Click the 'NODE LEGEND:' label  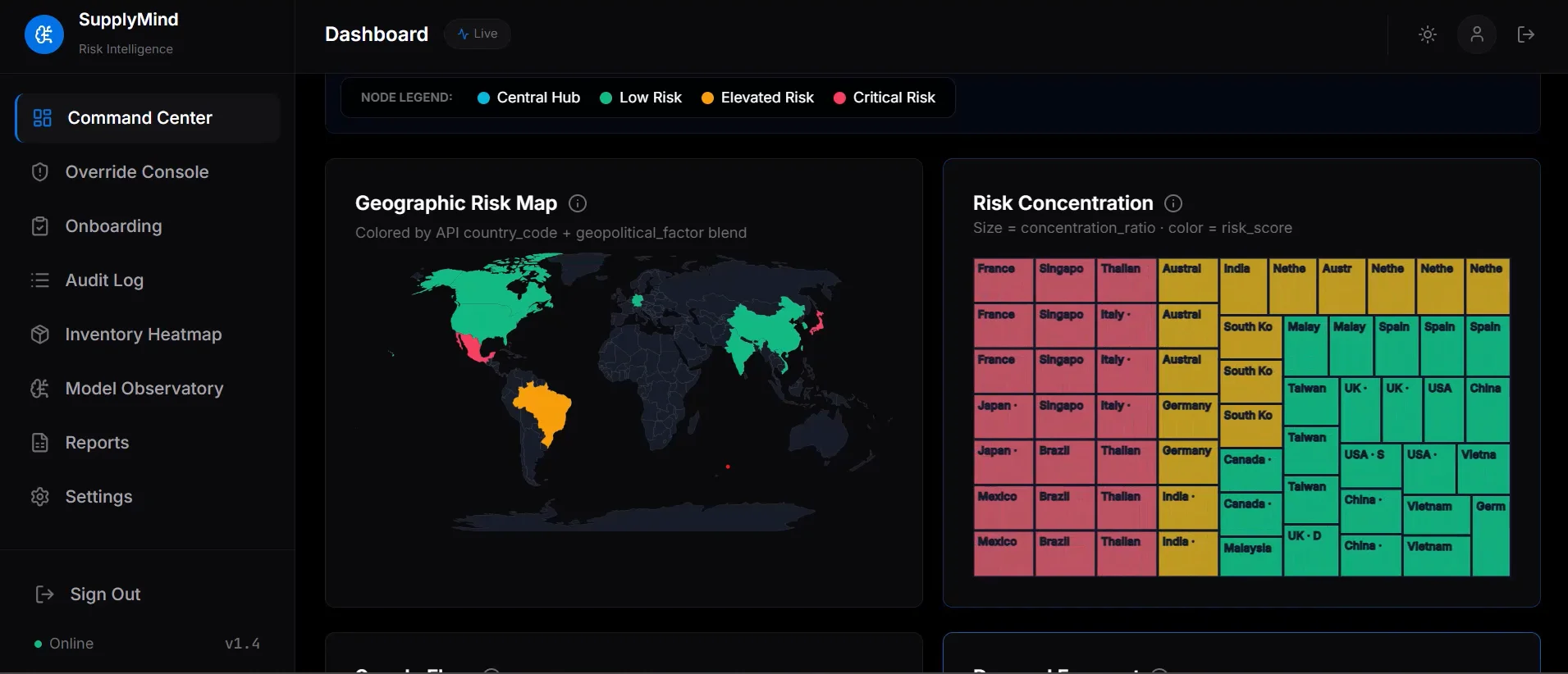pos(406,98)
